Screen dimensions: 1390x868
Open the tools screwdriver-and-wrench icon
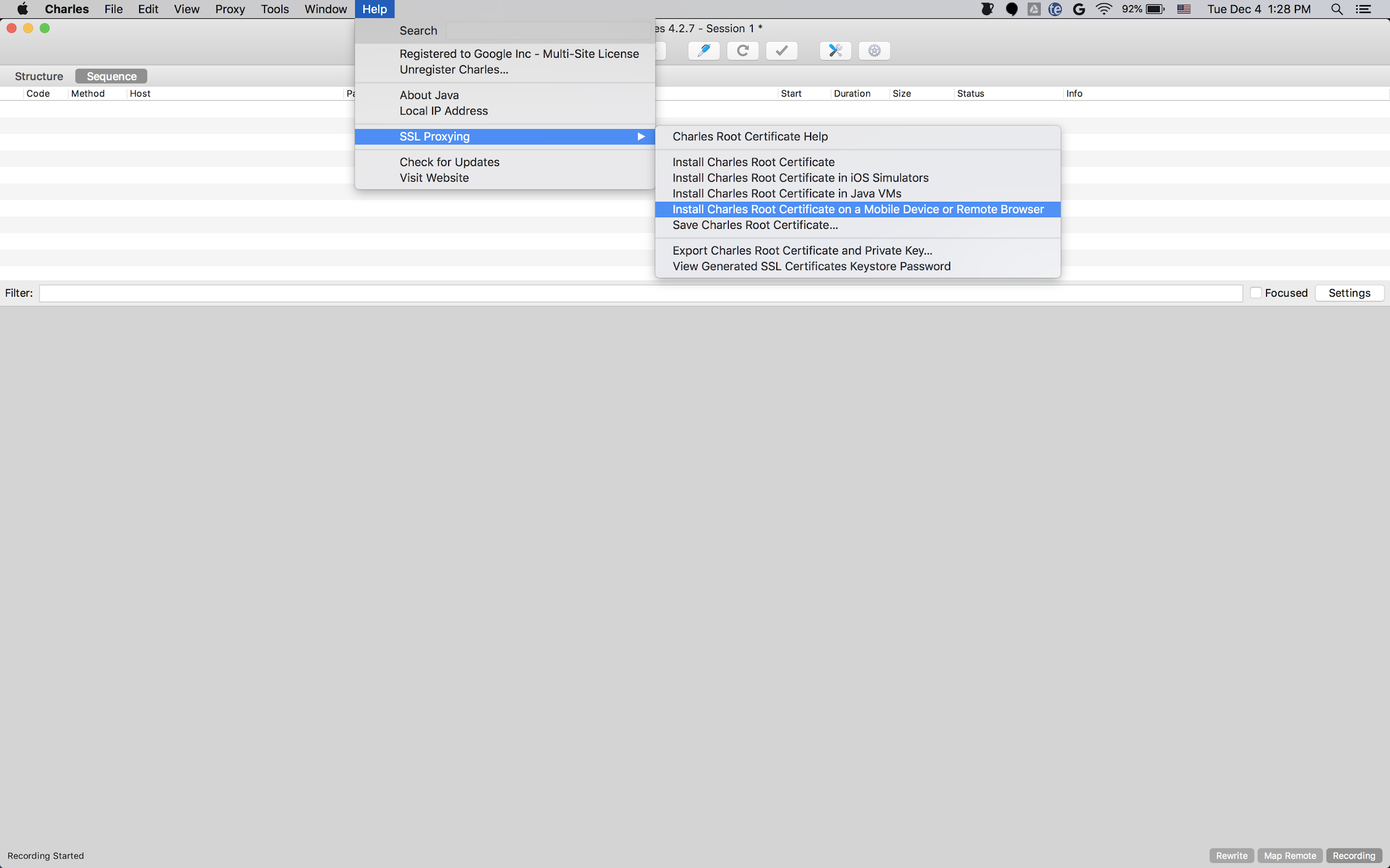pyautogui.click(x=835, y=51)
